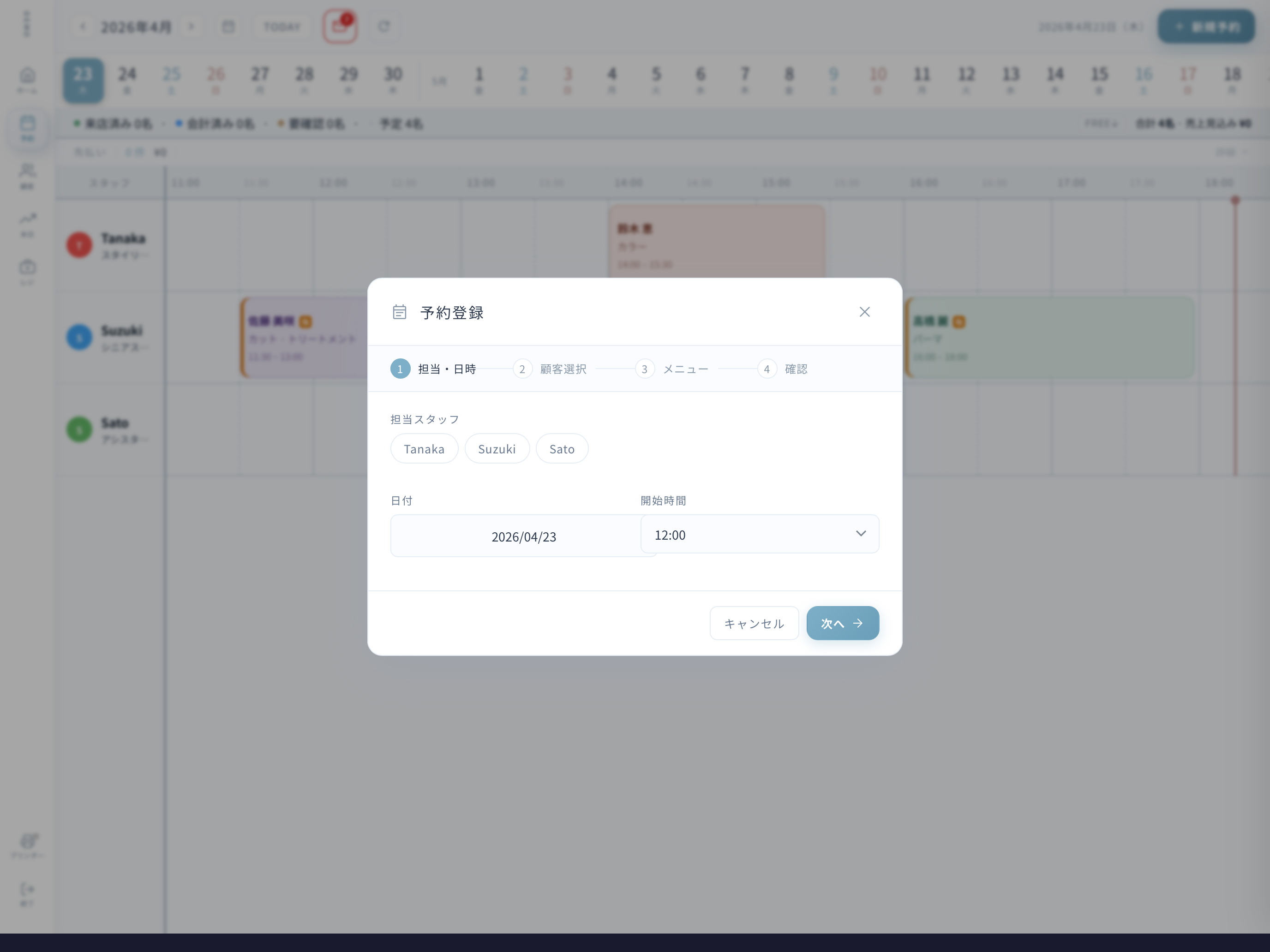Select date 26 in the date strip
The width and height of the screenshot is (1270, 952).
216,80
